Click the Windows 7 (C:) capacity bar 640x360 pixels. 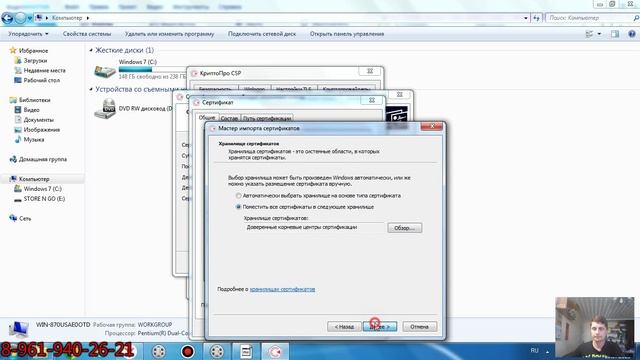pyautogui.click(x=152, y=69)
